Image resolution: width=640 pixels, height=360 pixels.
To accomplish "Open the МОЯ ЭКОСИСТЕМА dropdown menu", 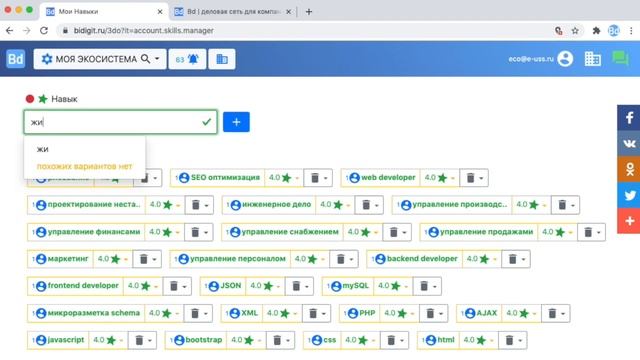I will pyautogui.click(x=100, y=59).
